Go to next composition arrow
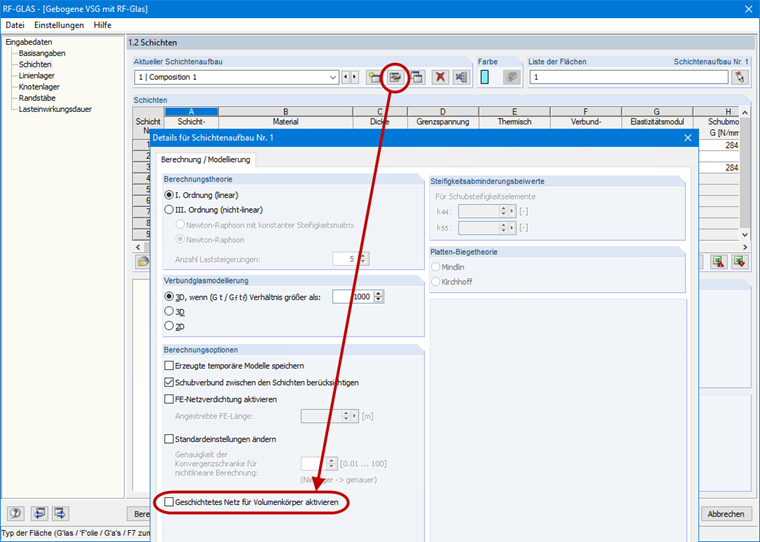The width and height of the screenshot is (760, 542). (355, 77)
